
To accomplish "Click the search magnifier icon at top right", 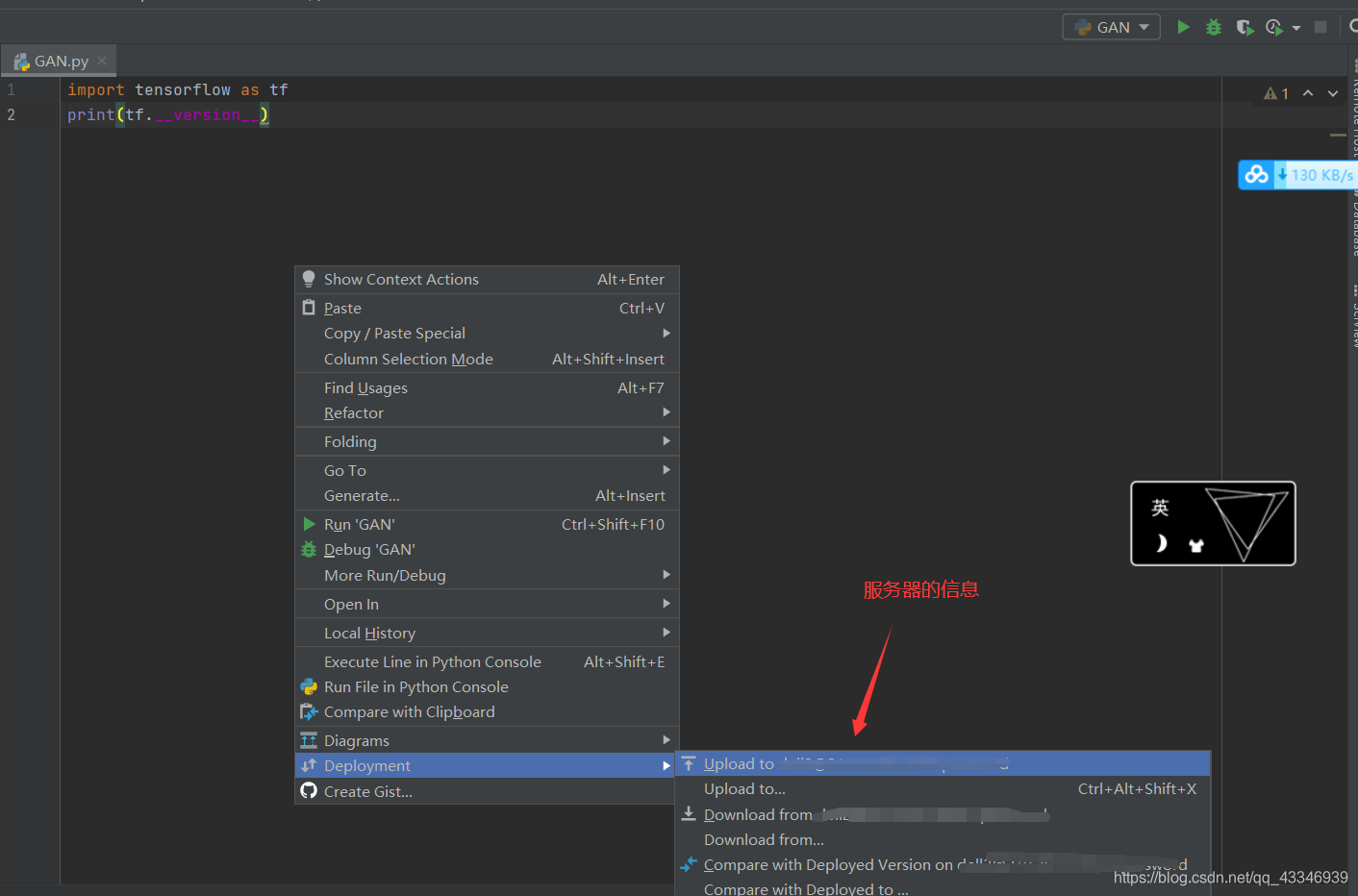I will coord(1353,27).
